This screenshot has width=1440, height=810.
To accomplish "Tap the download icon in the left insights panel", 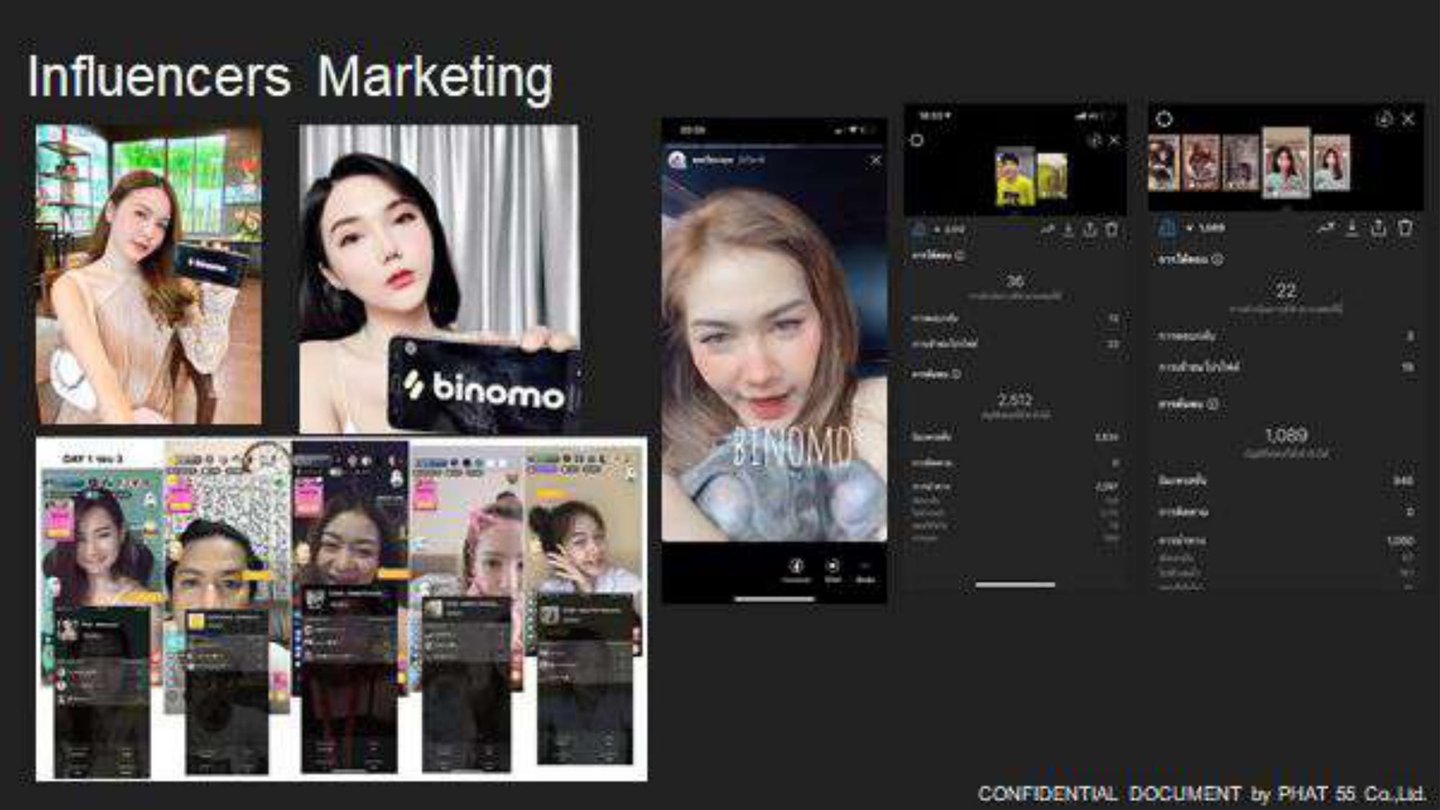I will (1066, 229).
